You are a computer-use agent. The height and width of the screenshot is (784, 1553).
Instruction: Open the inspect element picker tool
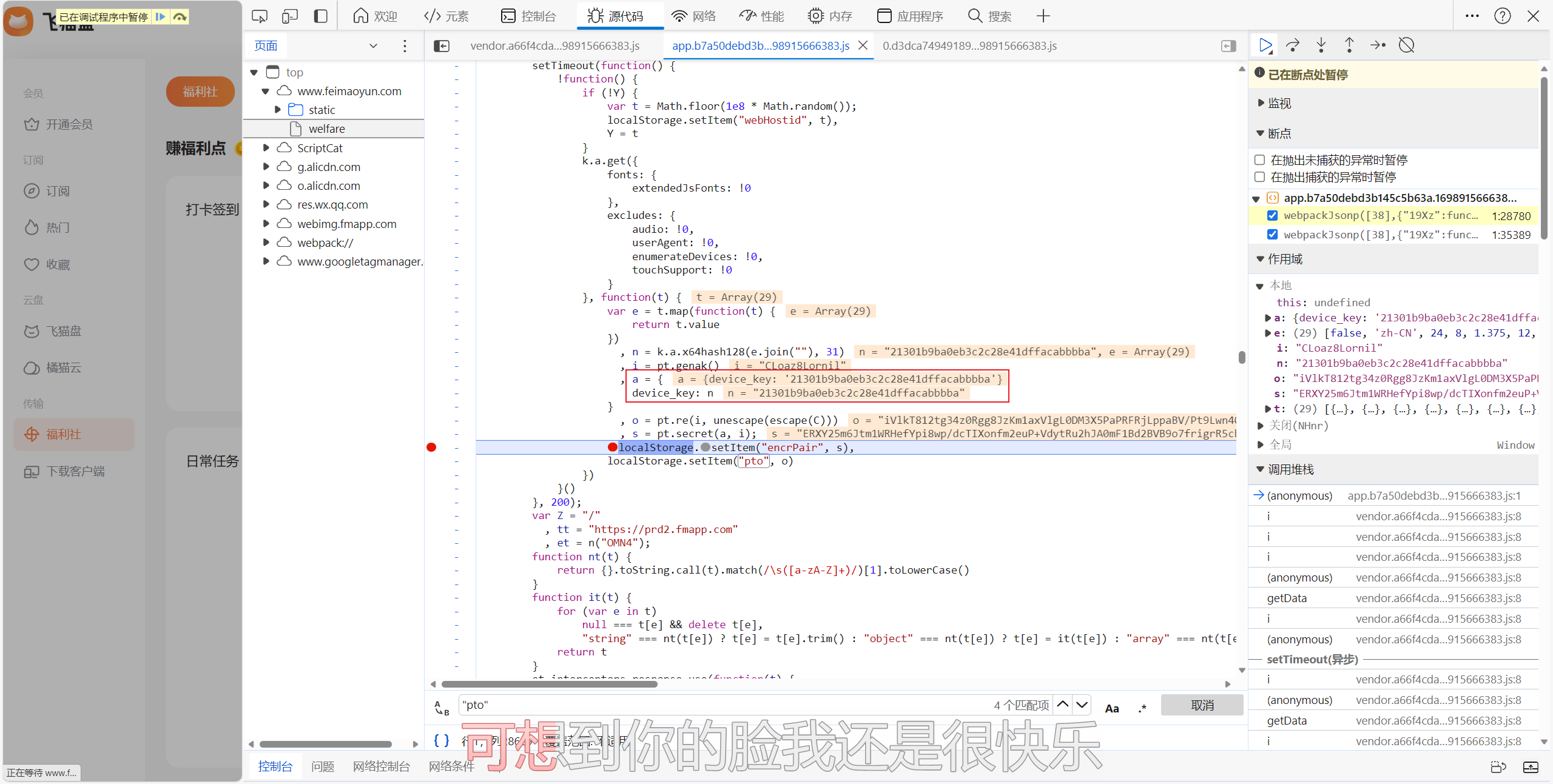click(260, 16)
